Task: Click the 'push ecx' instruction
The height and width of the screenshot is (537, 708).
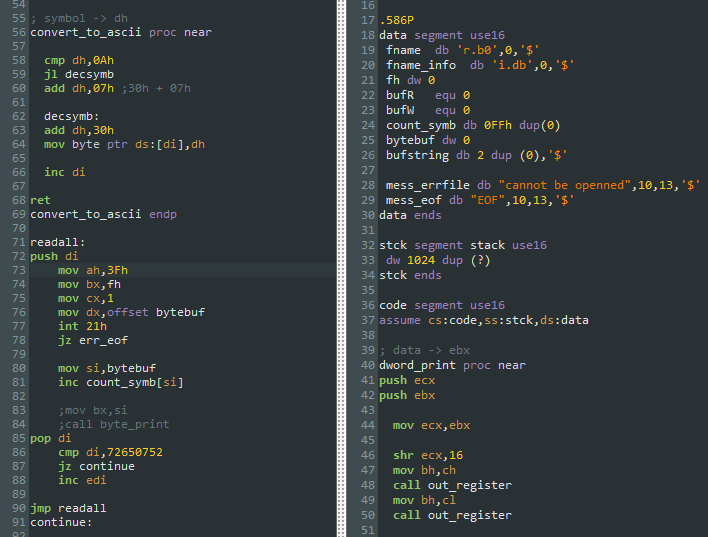Action: click(x=407, y=380)
